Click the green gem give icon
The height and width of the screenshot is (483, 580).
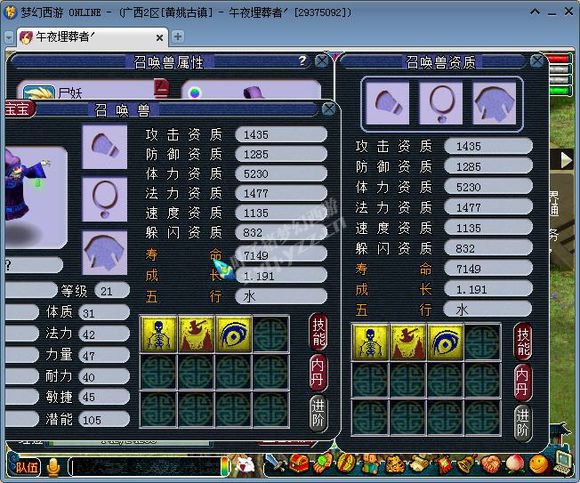coord(323,464)
